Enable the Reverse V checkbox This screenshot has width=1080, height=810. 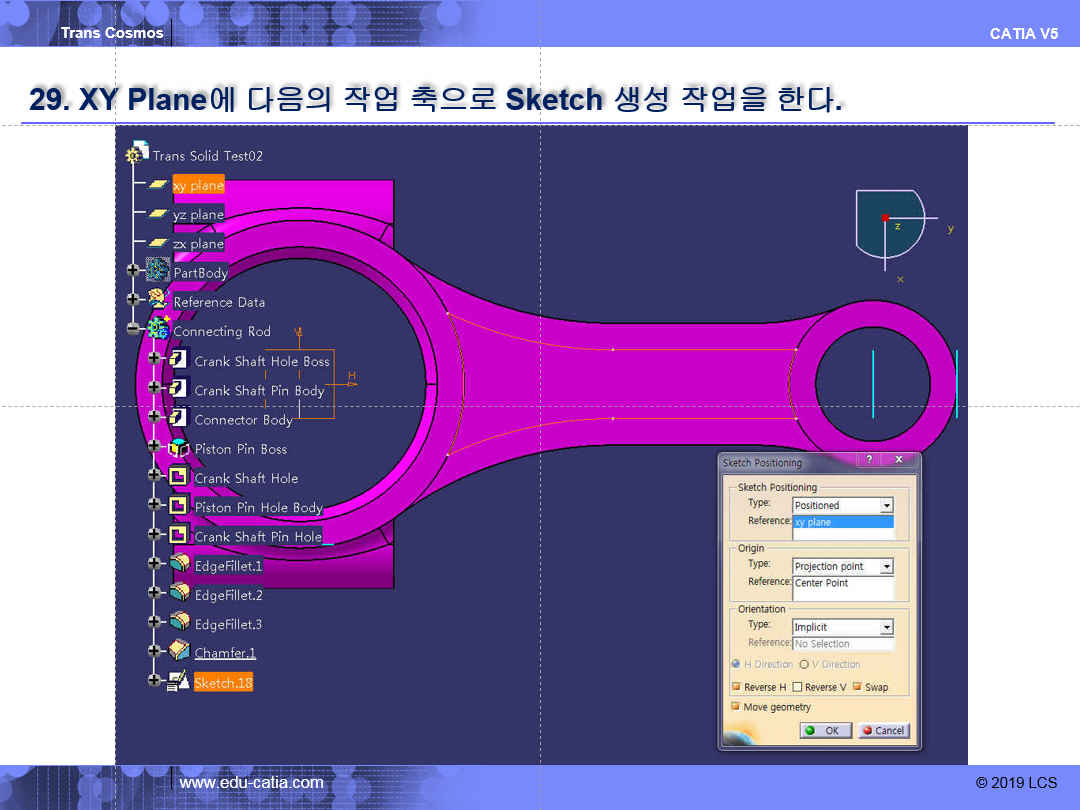(797, 687)
